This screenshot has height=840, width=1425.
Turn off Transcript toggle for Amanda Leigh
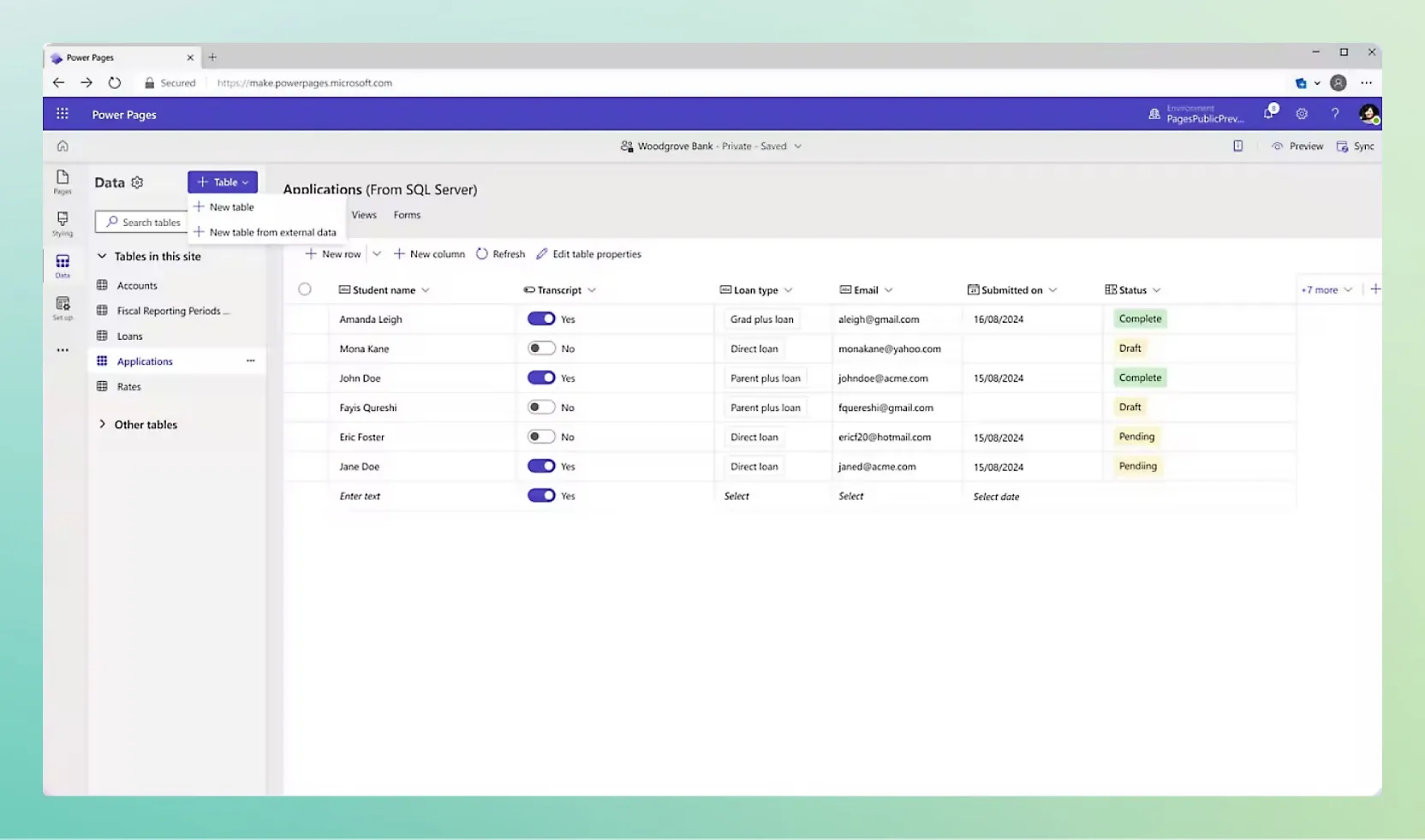tap(541, 319)
